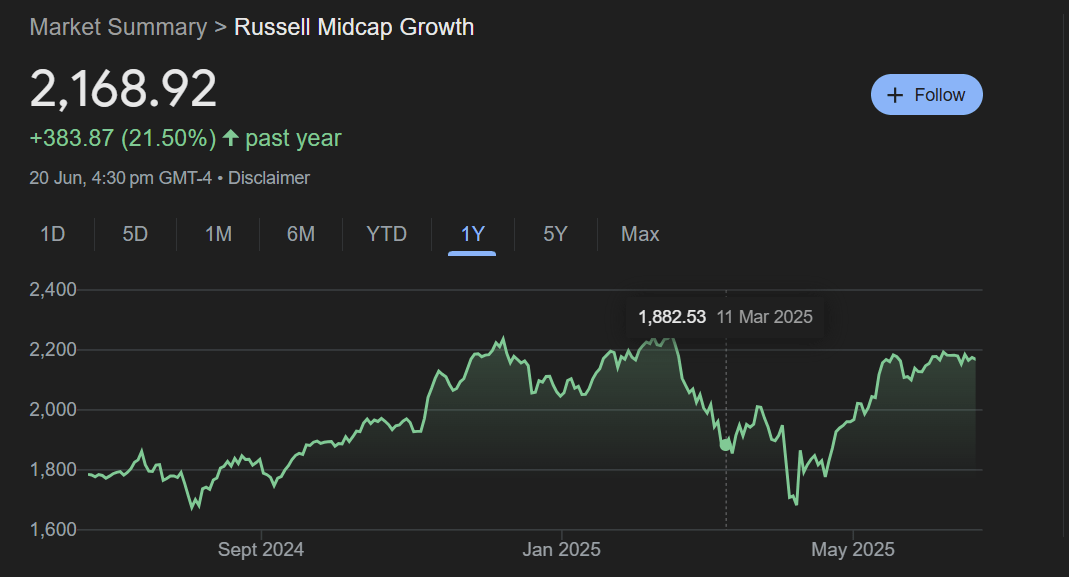Image resolution: width=1069 pixels, height=577 pixels.
Task: Click the highlighted 11 Mar 2025 data point
Action: click(726, 445)
